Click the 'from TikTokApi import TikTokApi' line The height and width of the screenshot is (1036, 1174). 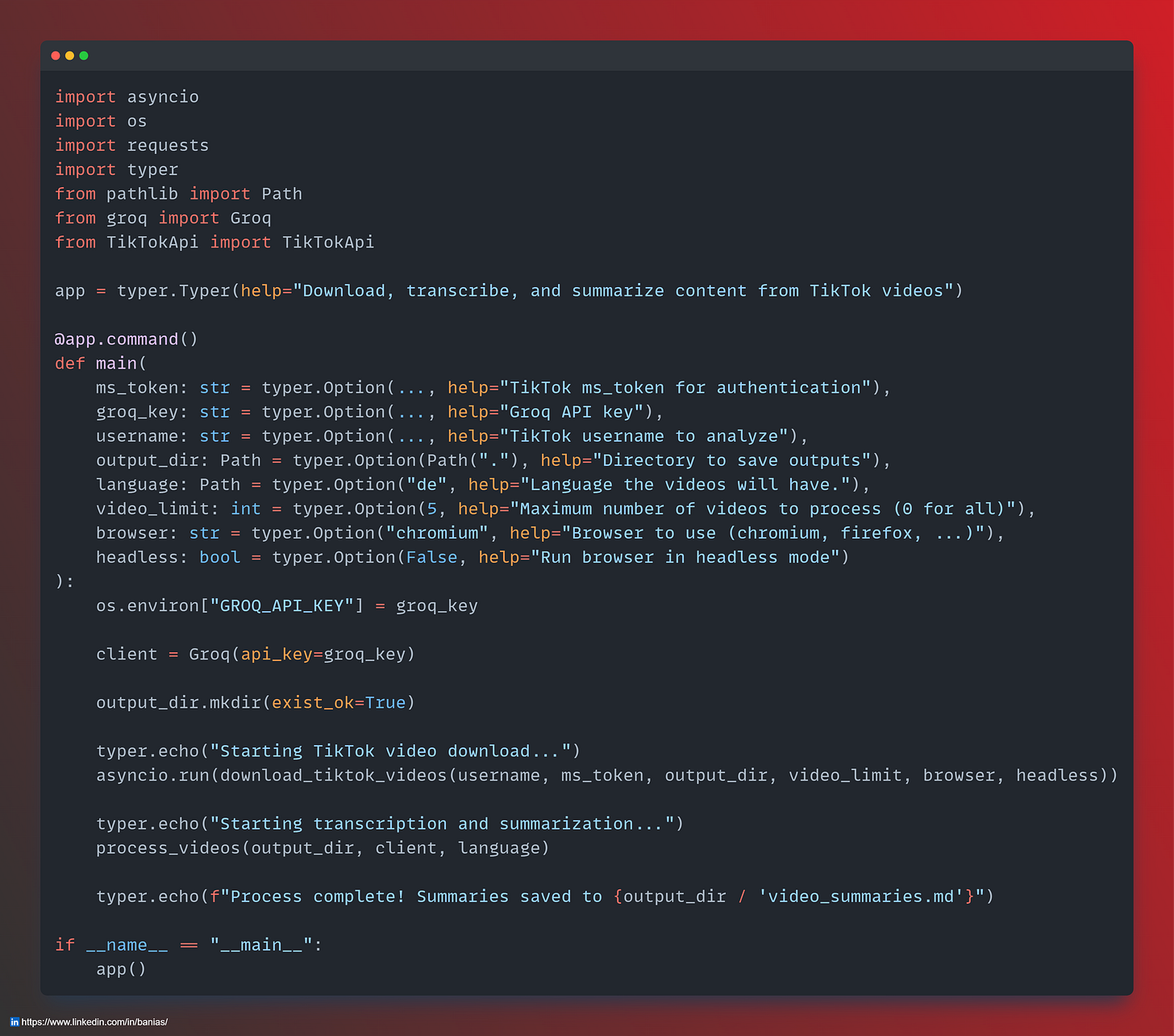point(214,242)
